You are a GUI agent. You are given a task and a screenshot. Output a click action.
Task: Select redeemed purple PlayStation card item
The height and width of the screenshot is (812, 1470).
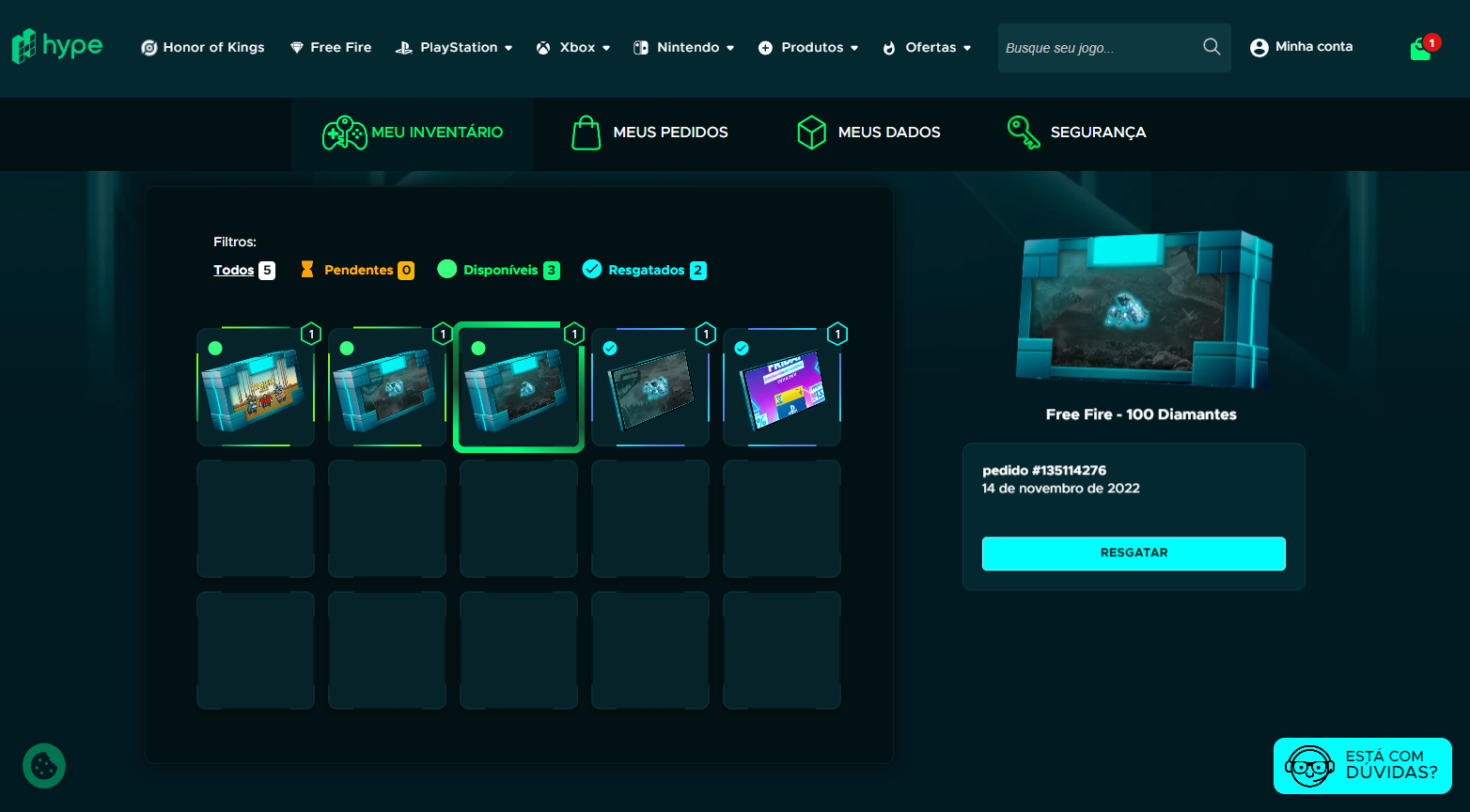(x=782, y=387)
